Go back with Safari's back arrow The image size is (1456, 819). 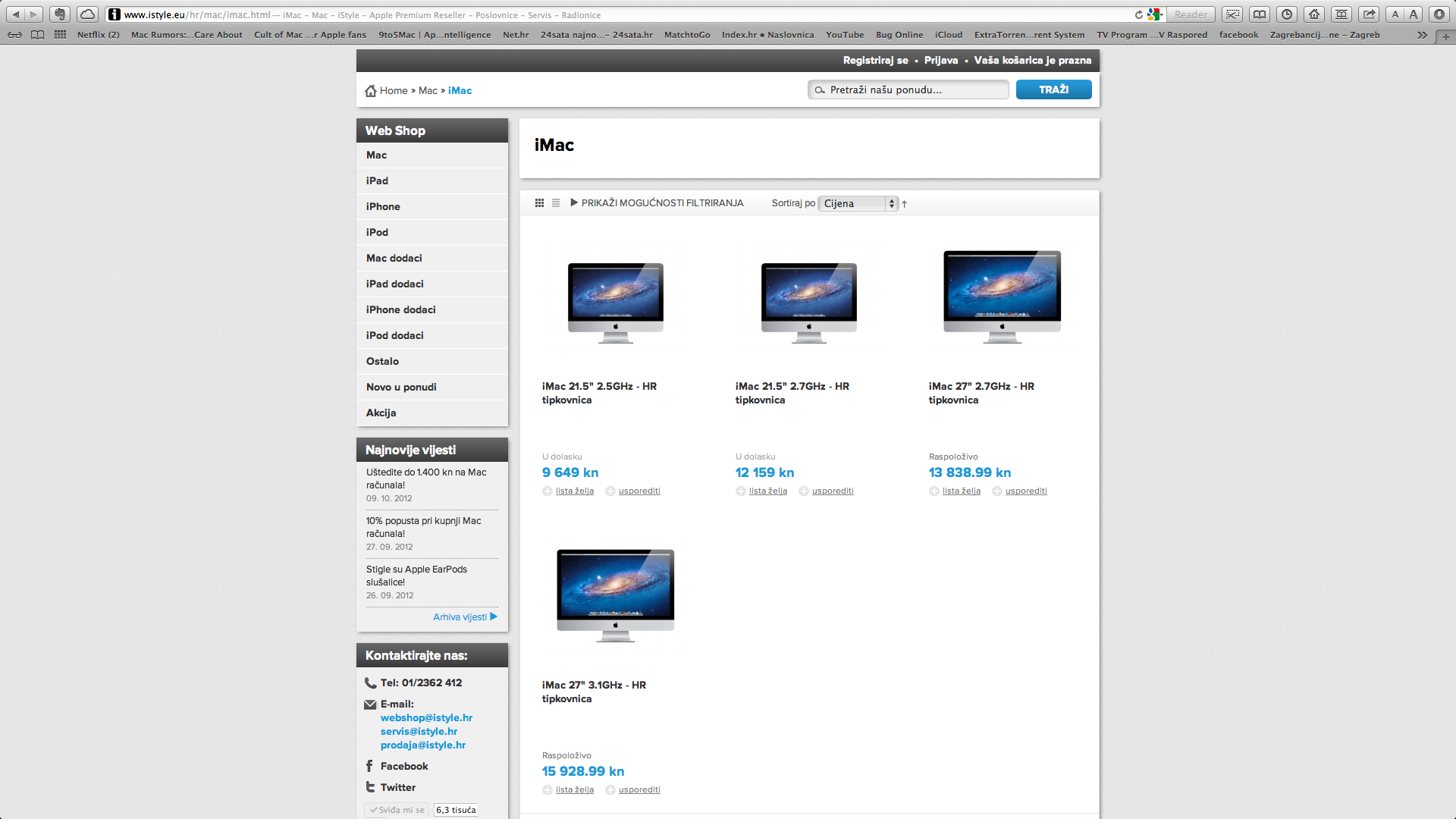coord(16,14)
